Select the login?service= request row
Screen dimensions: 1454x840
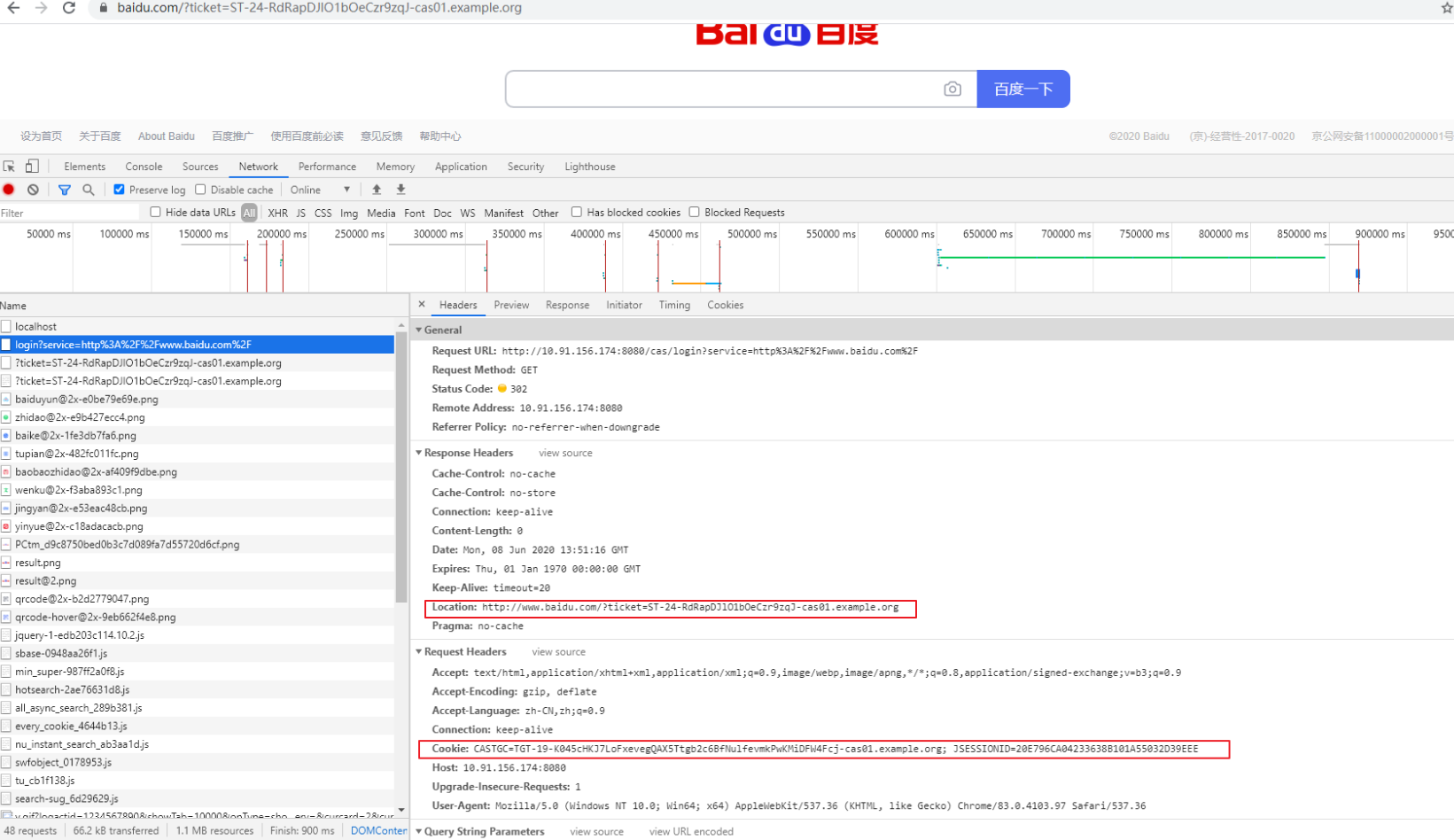pos(197,345)
